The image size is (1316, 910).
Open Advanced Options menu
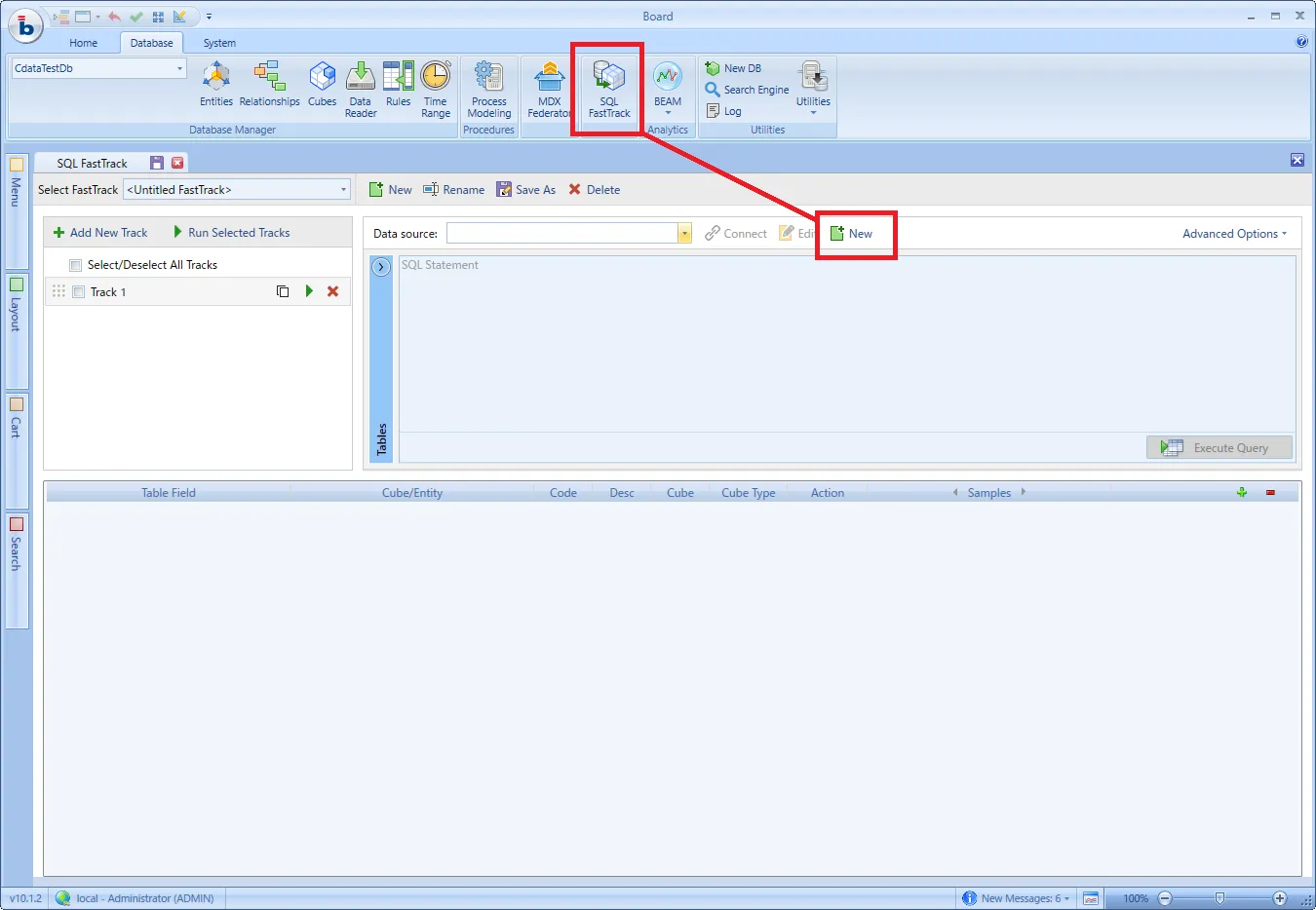[x=1234, y=234]
